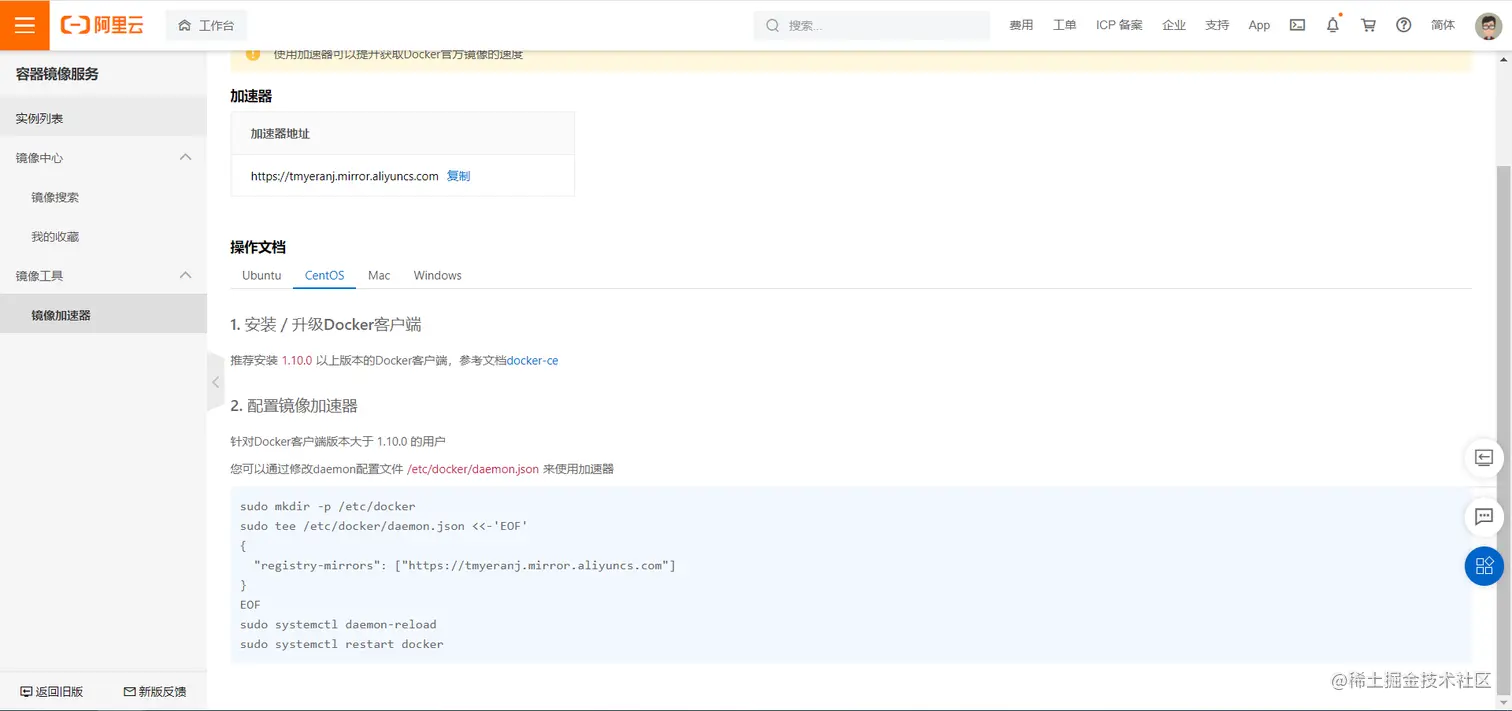
Task: Open 支持 in top navigation
Action: click(x=1217, y=25)
